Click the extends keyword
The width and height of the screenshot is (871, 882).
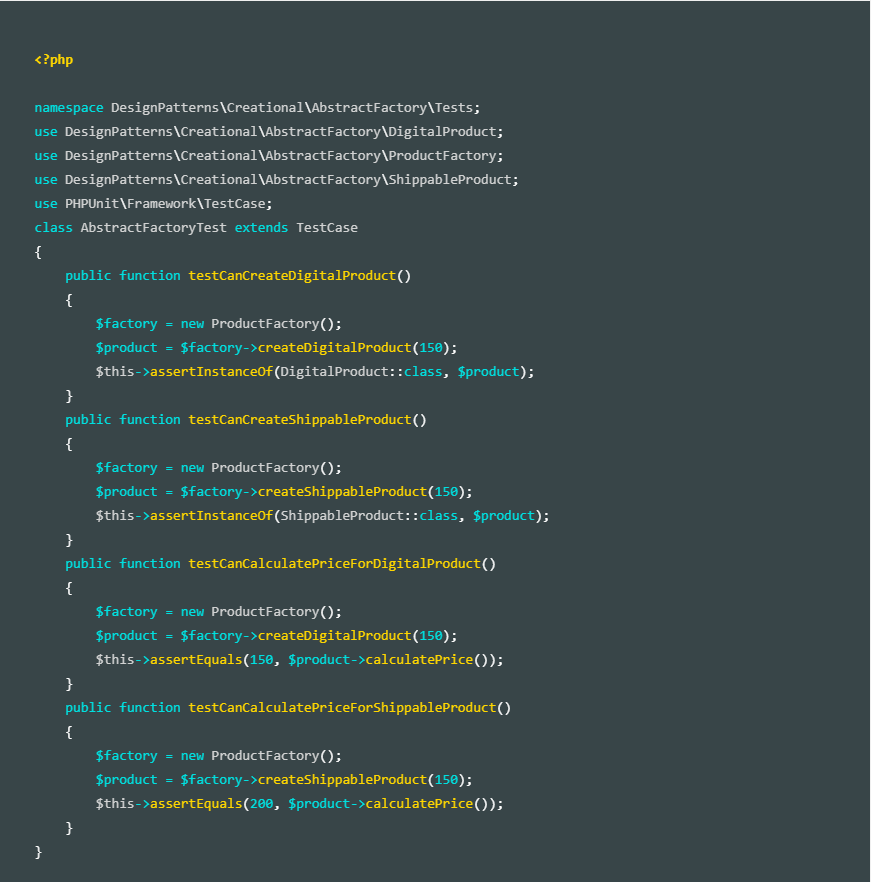[x=261, y=228]
